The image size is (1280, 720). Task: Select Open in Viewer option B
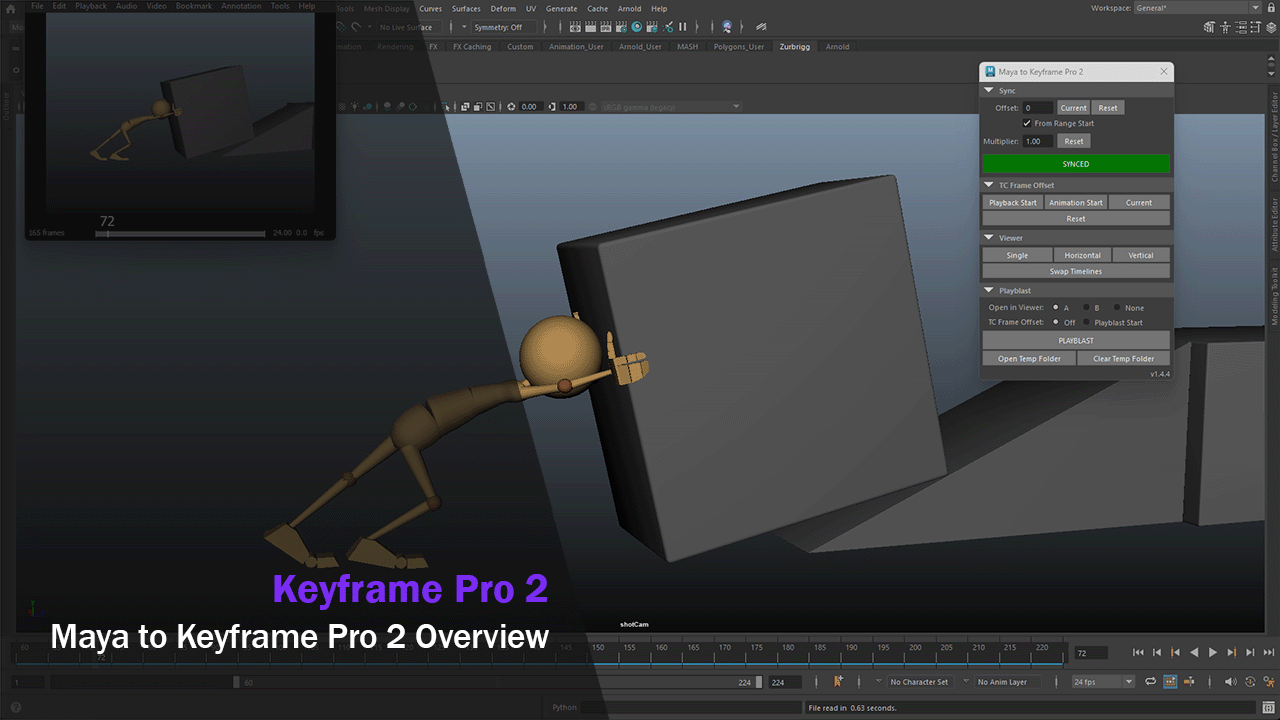1087,308
